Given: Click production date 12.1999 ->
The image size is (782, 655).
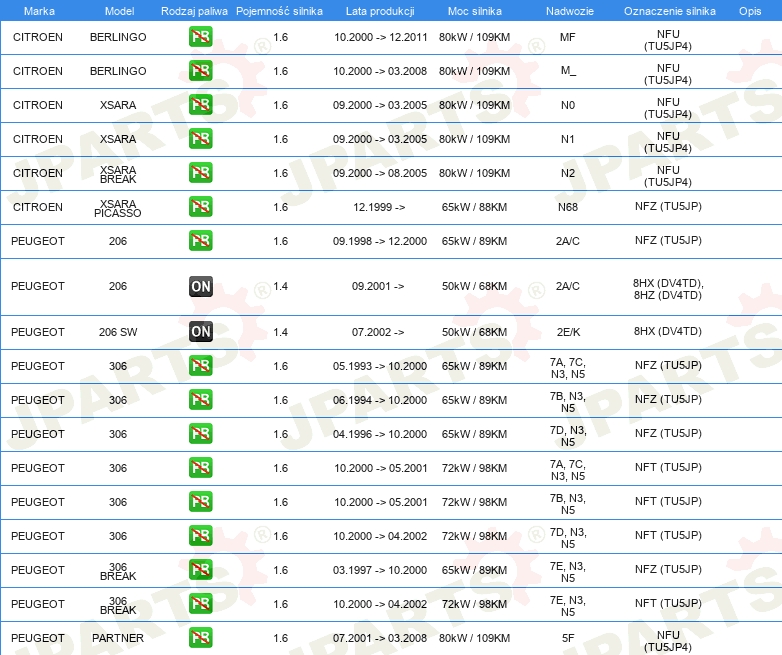Looking at the screenshot, I should tap(379, 207).
